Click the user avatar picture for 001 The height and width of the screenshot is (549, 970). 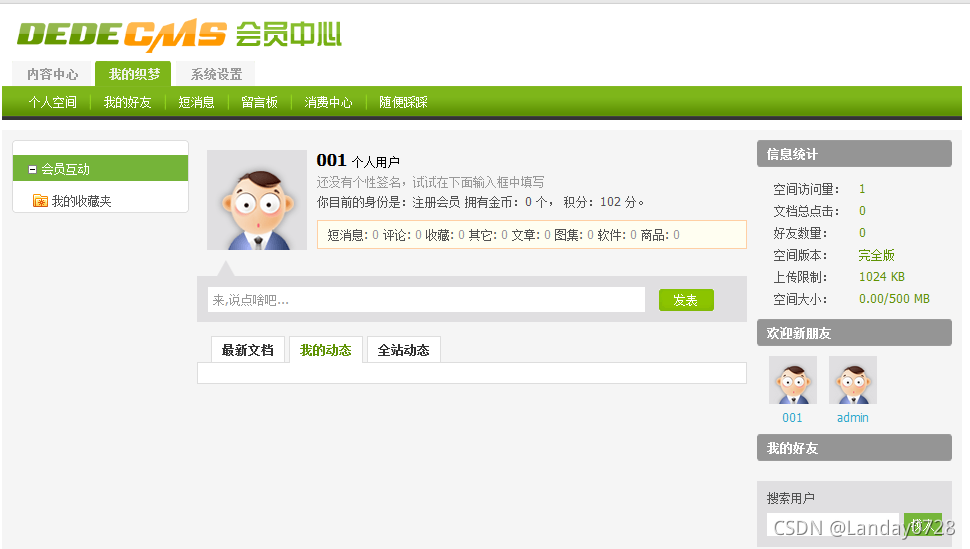(257, 200)
